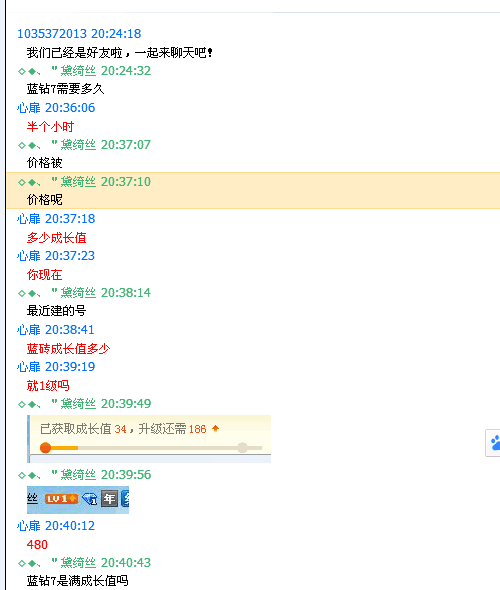
Task: Open the growth value screenshot image
Action: pyautogui.click(x=149, y=439)
